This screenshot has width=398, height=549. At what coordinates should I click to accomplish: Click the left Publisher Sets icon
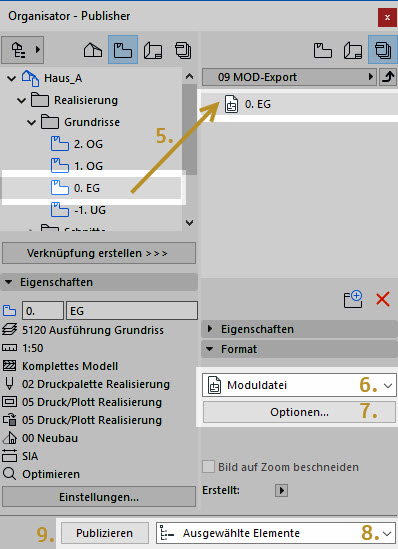click(183, 50)
